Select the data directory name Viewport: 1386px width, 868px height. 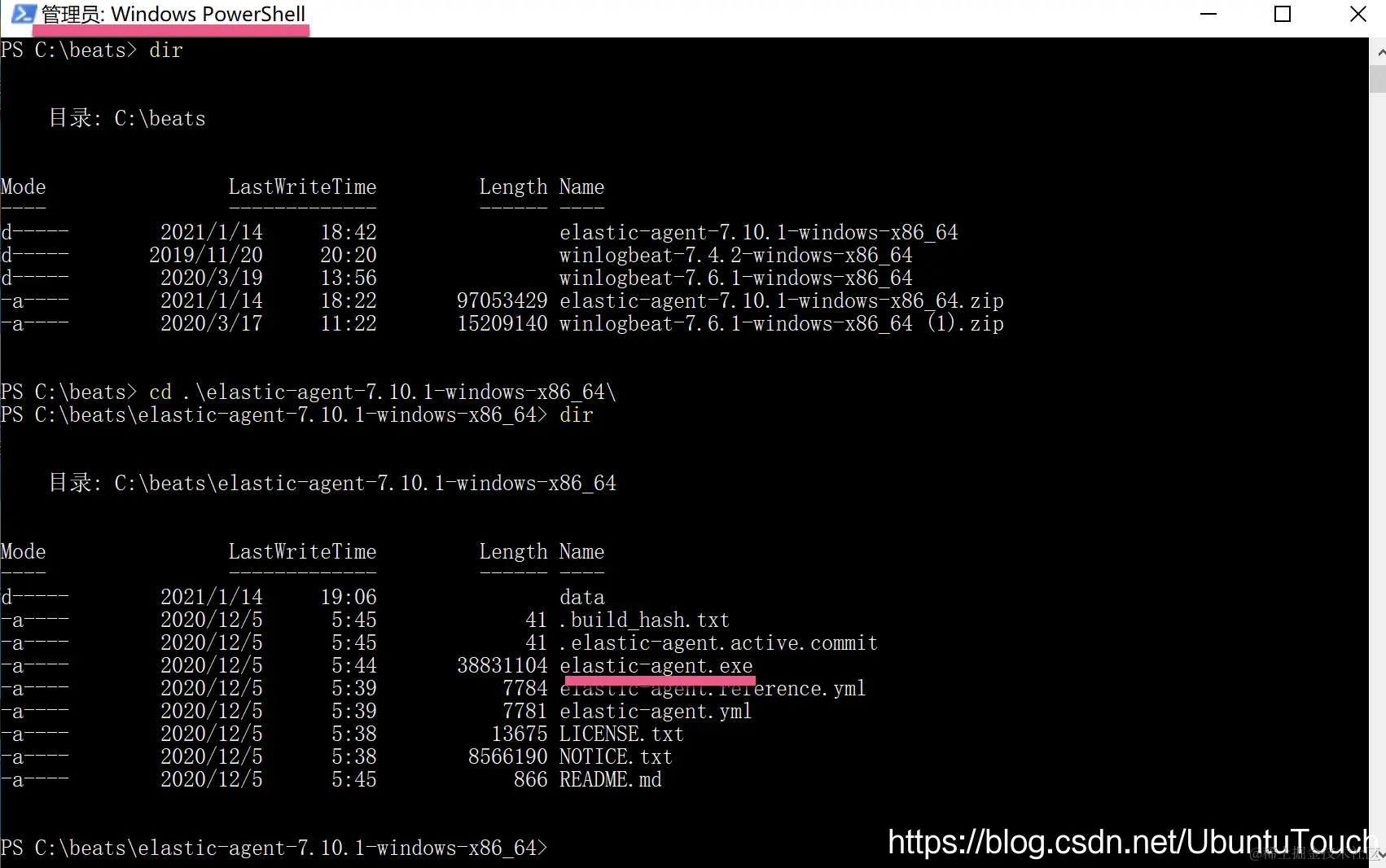[x=582, y=597]
